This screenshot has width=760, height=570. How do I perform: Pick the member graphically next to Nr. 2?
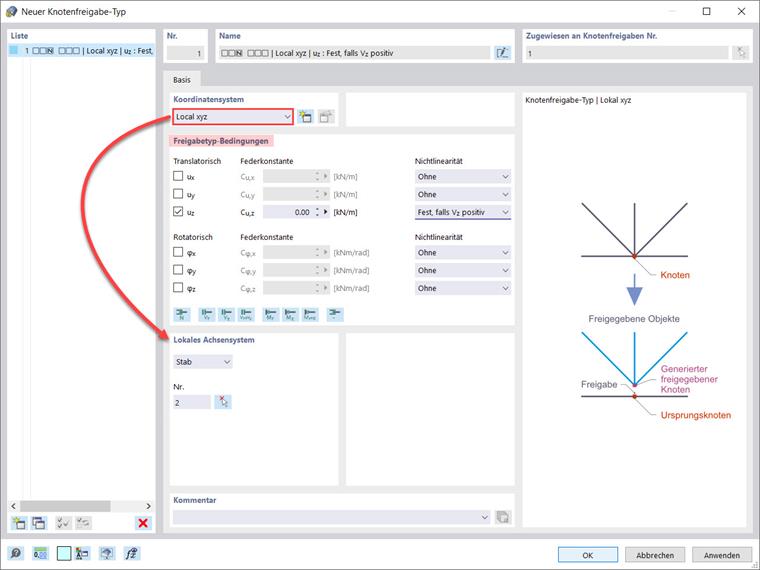point(223,402)
